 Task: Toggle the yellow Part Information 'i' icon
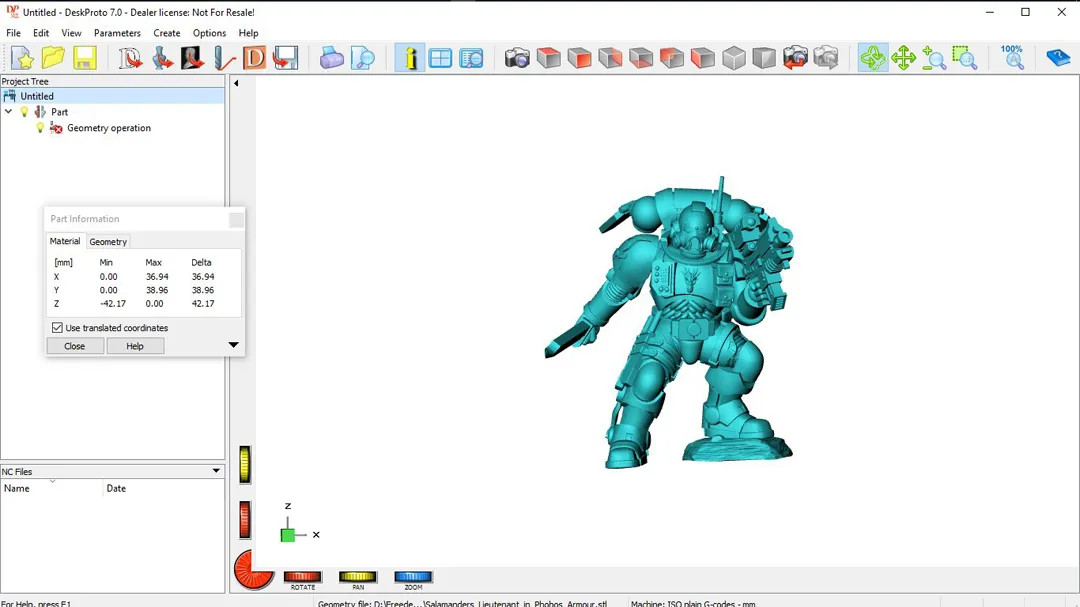coord(410,58)
